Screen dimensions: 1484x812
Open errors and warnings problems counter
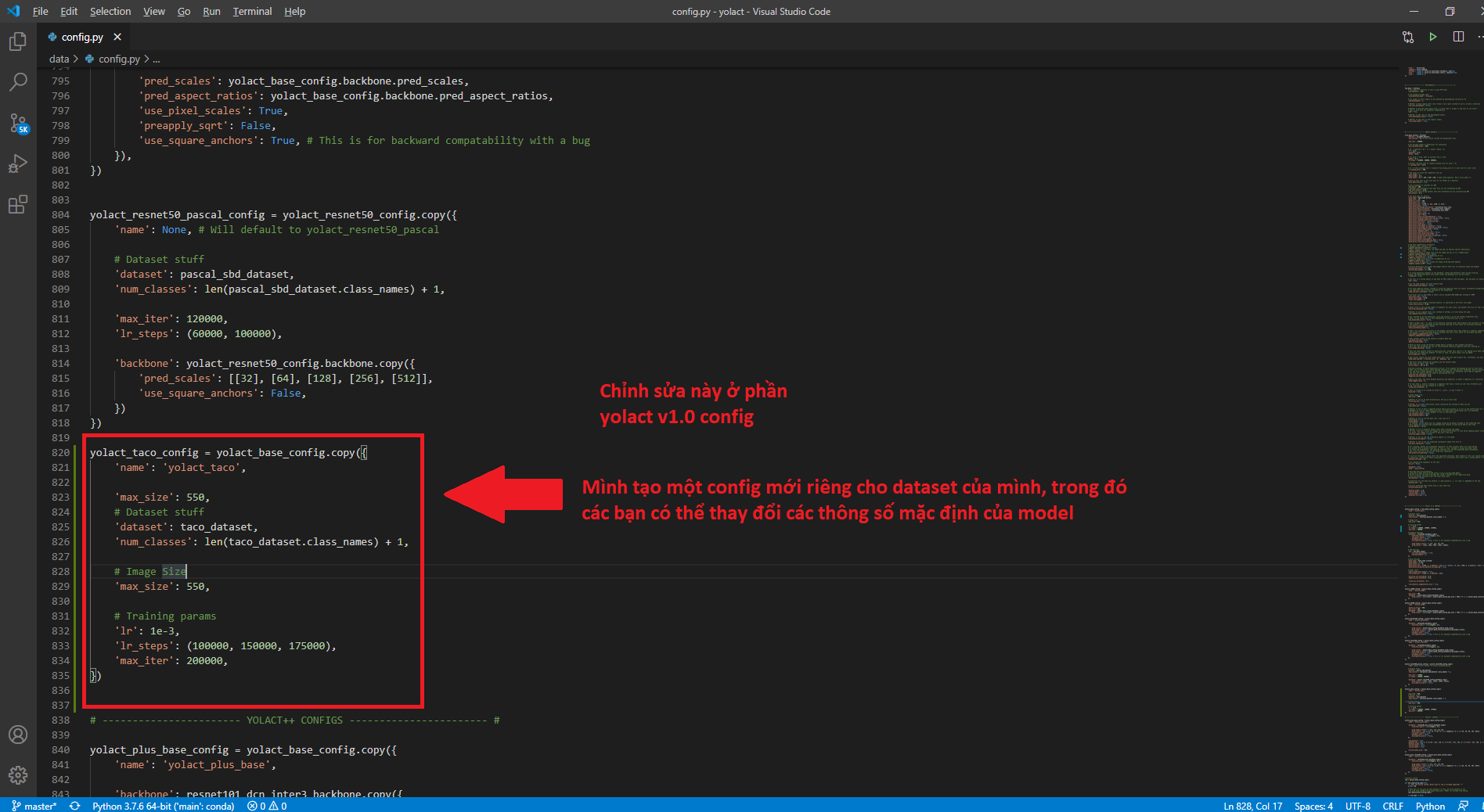tap(267, 806)
